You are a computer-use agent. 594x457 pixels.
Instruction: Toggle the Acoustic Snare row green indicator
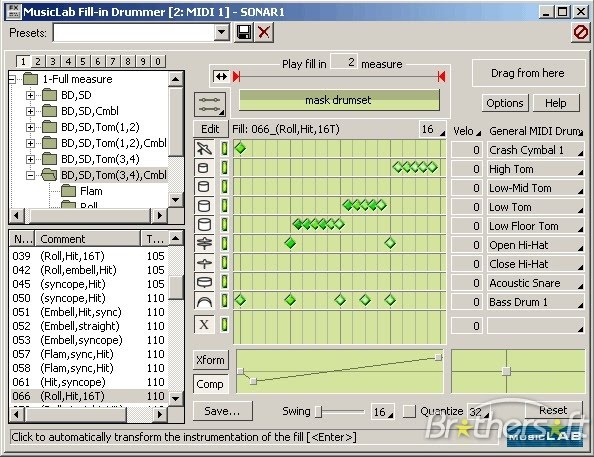[x=225, y=282]
